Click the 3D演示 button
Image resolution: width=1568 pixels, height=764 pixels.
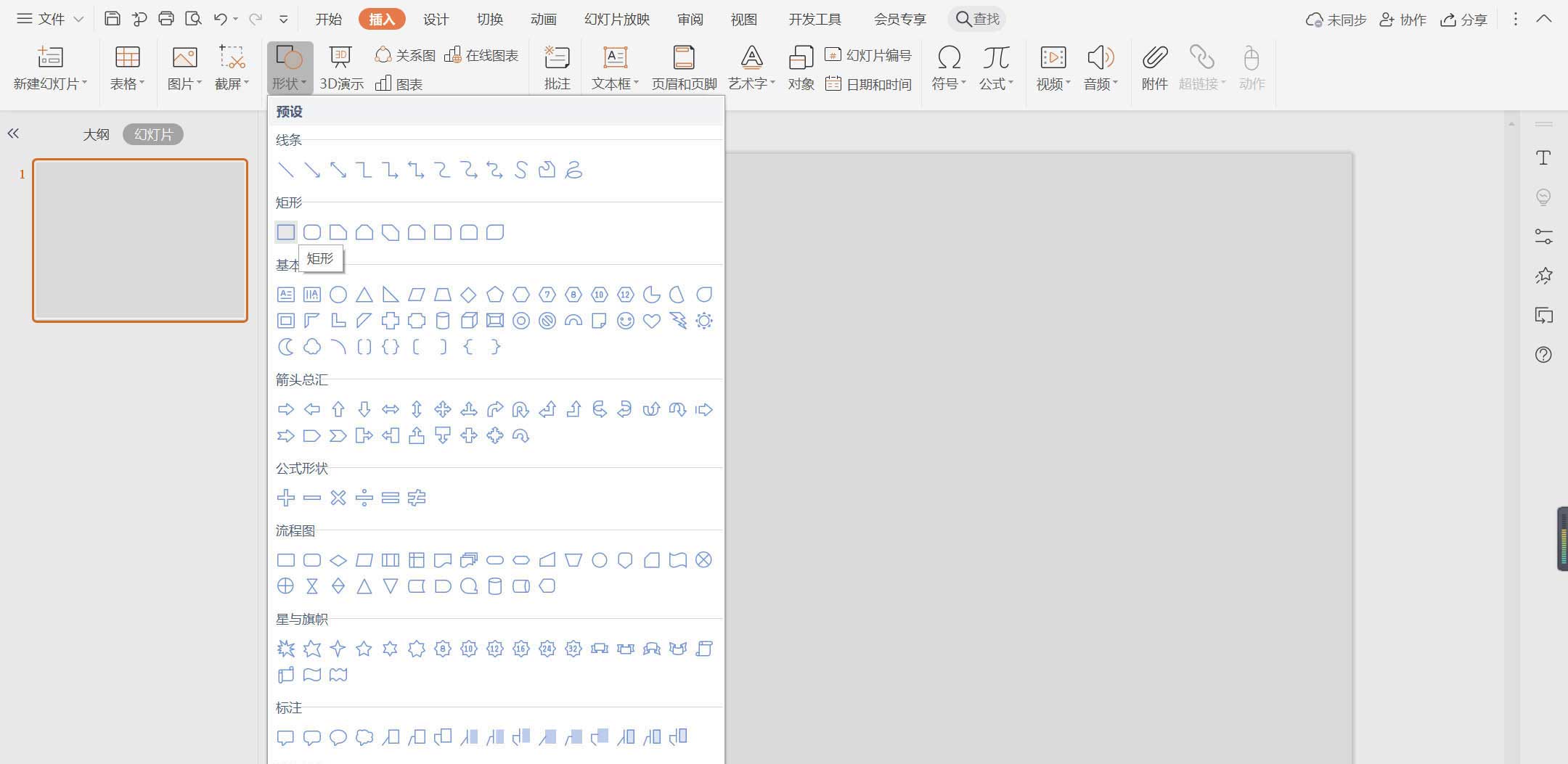(341, 68)
